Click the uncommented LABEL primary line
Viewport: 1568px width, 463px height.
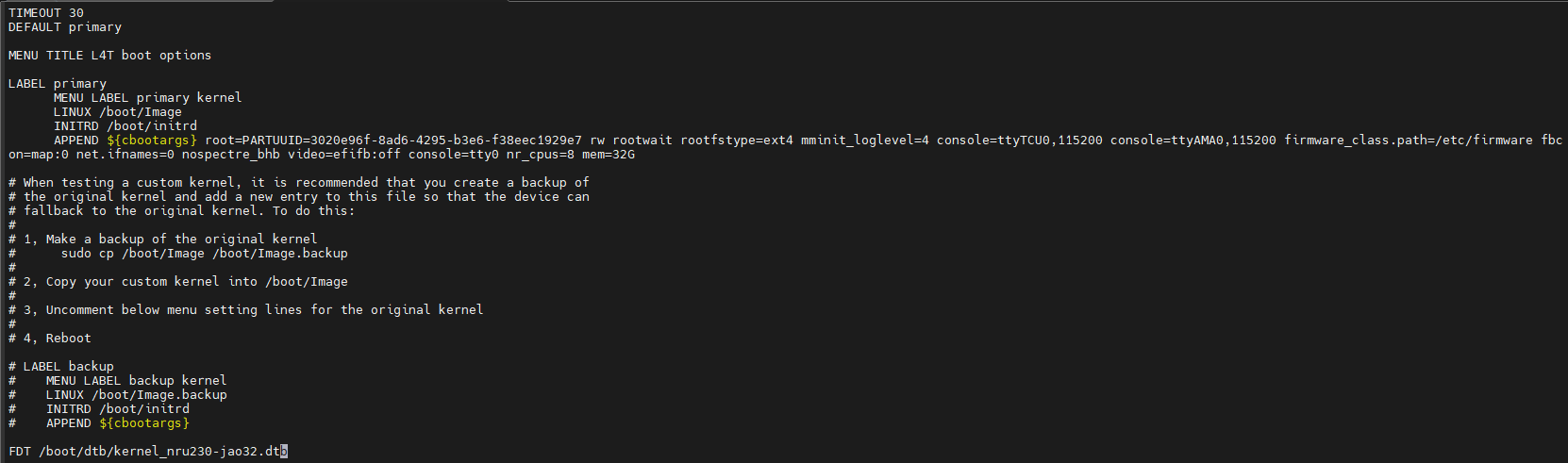57,84
